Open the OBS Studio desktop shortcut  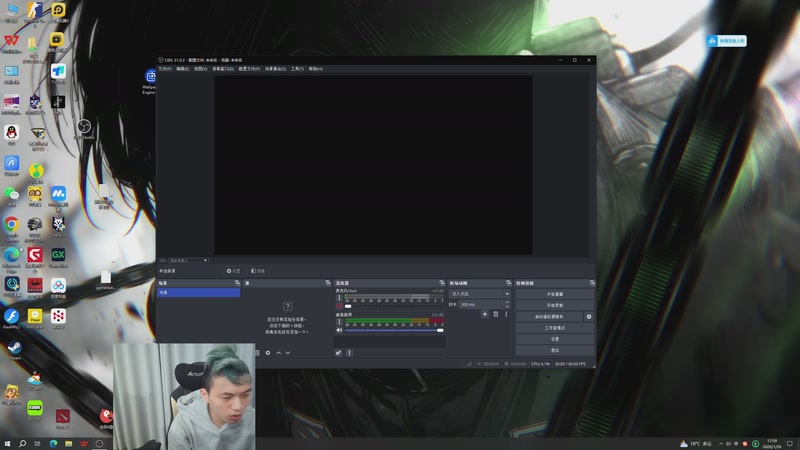coord(84,129)
